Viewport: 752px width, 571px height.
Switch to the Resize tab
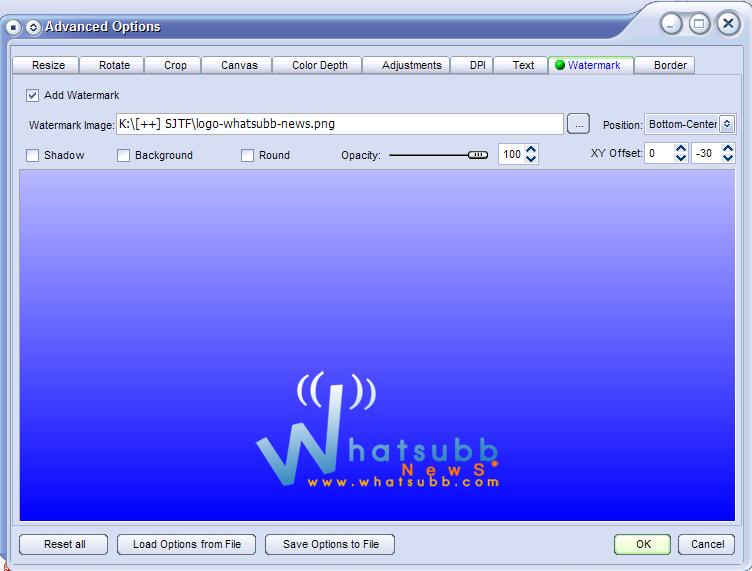click(46, 65)
